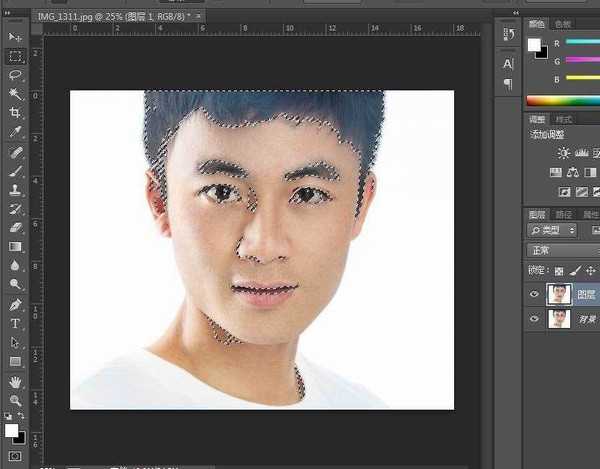The image size is (600, 469).
Task: Open the Character panel 'A' icon
Action: 508,64
